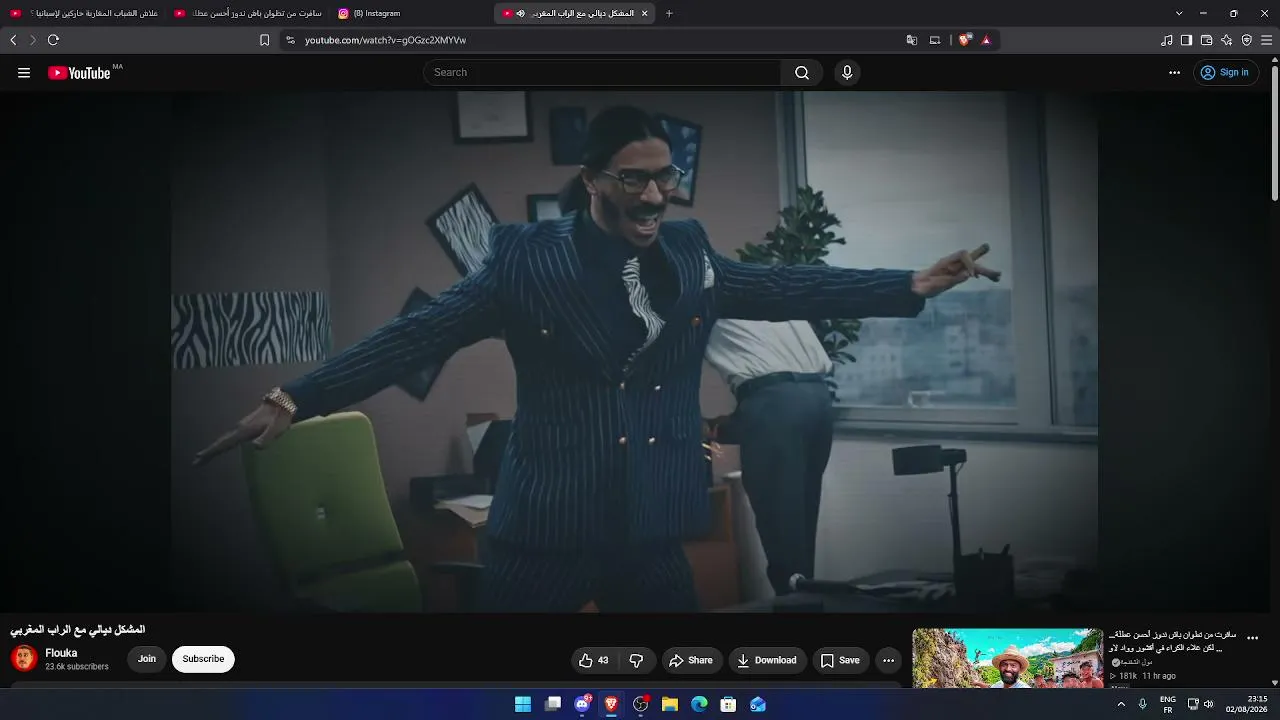Subscribe to the Flouka channel
1280x720 pixels.
pos(203,660)
